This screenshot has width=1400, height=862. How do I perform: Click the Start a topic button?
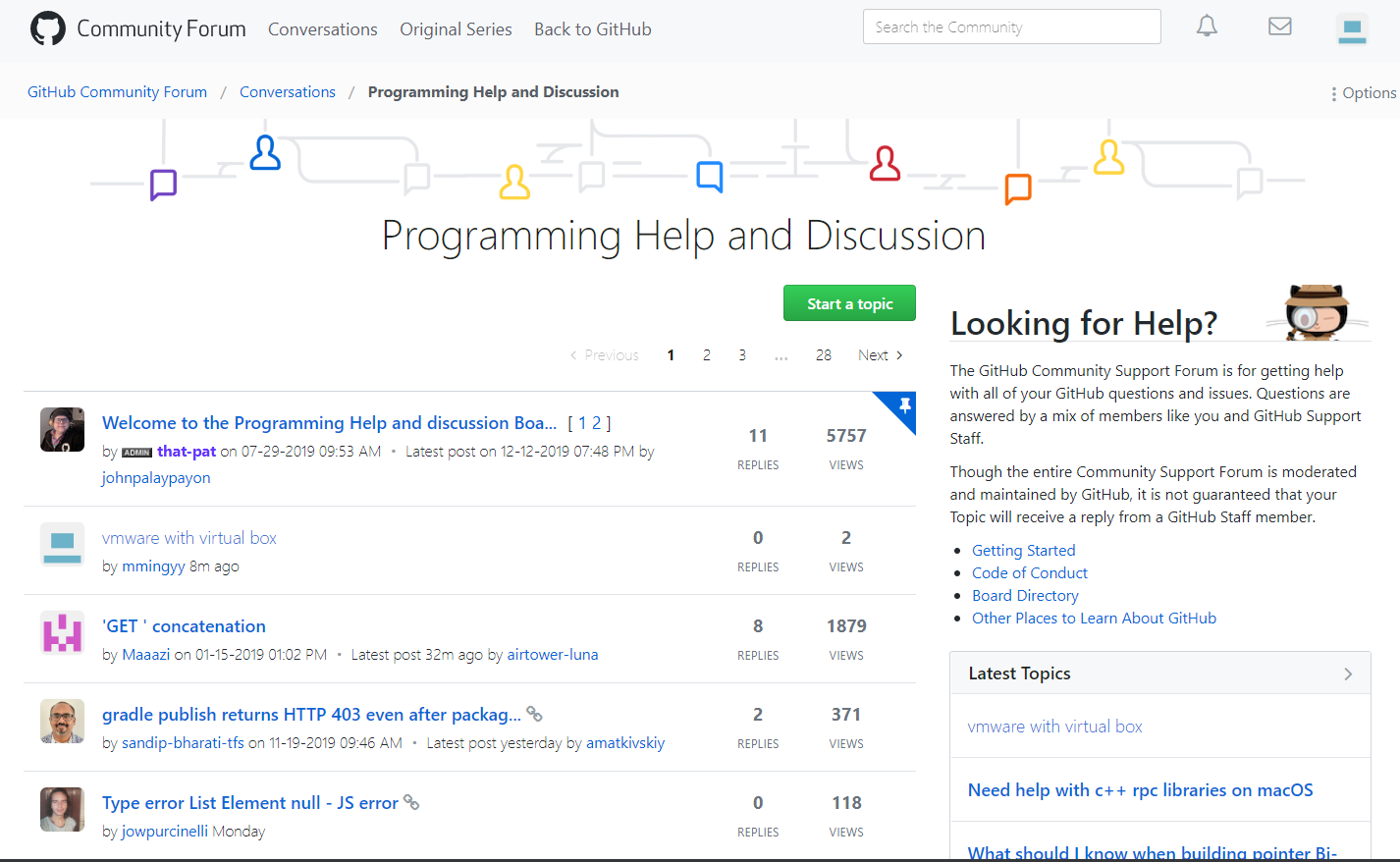849,303
